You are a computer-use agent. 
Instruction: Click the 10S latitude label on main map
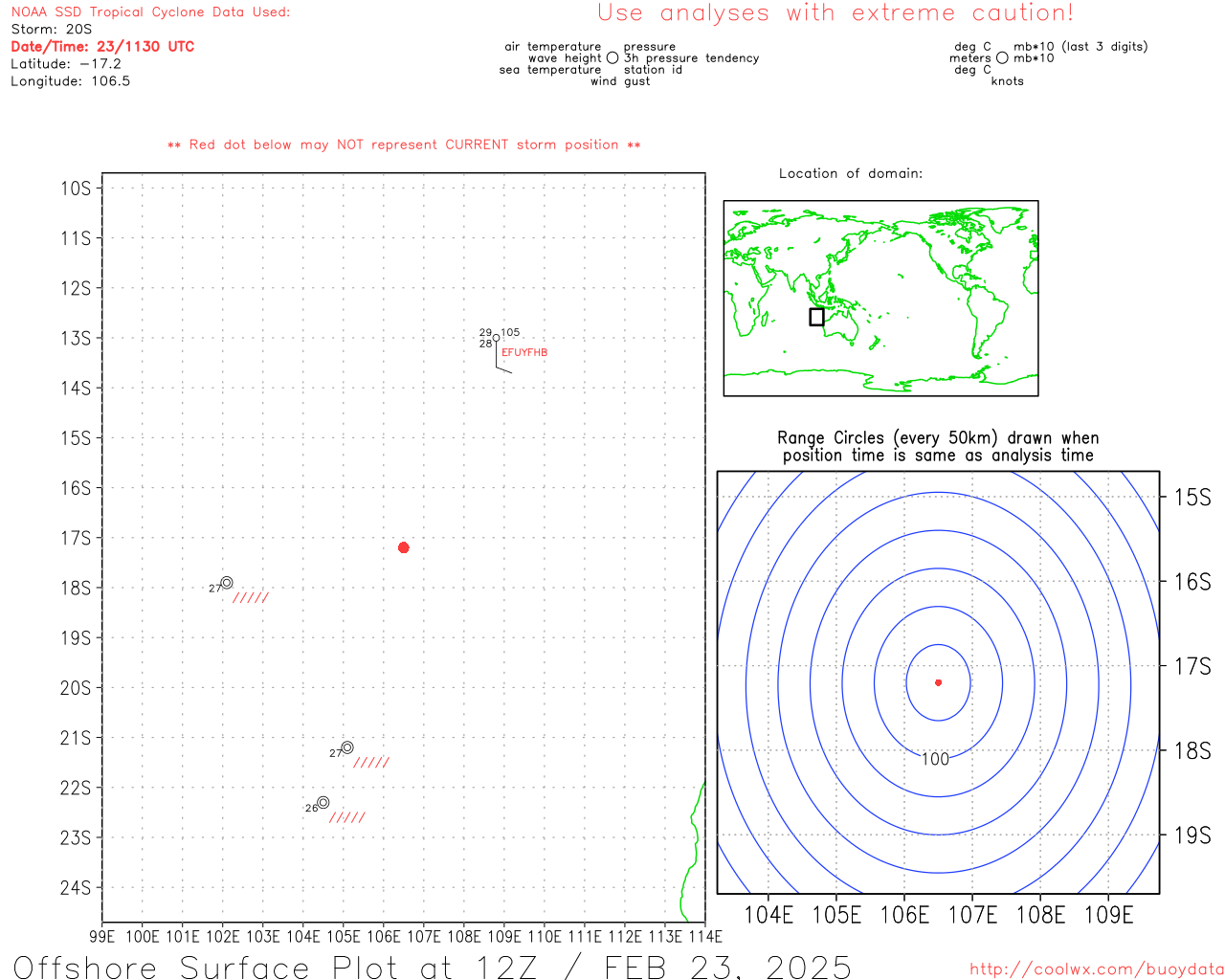tap(76, 188)
